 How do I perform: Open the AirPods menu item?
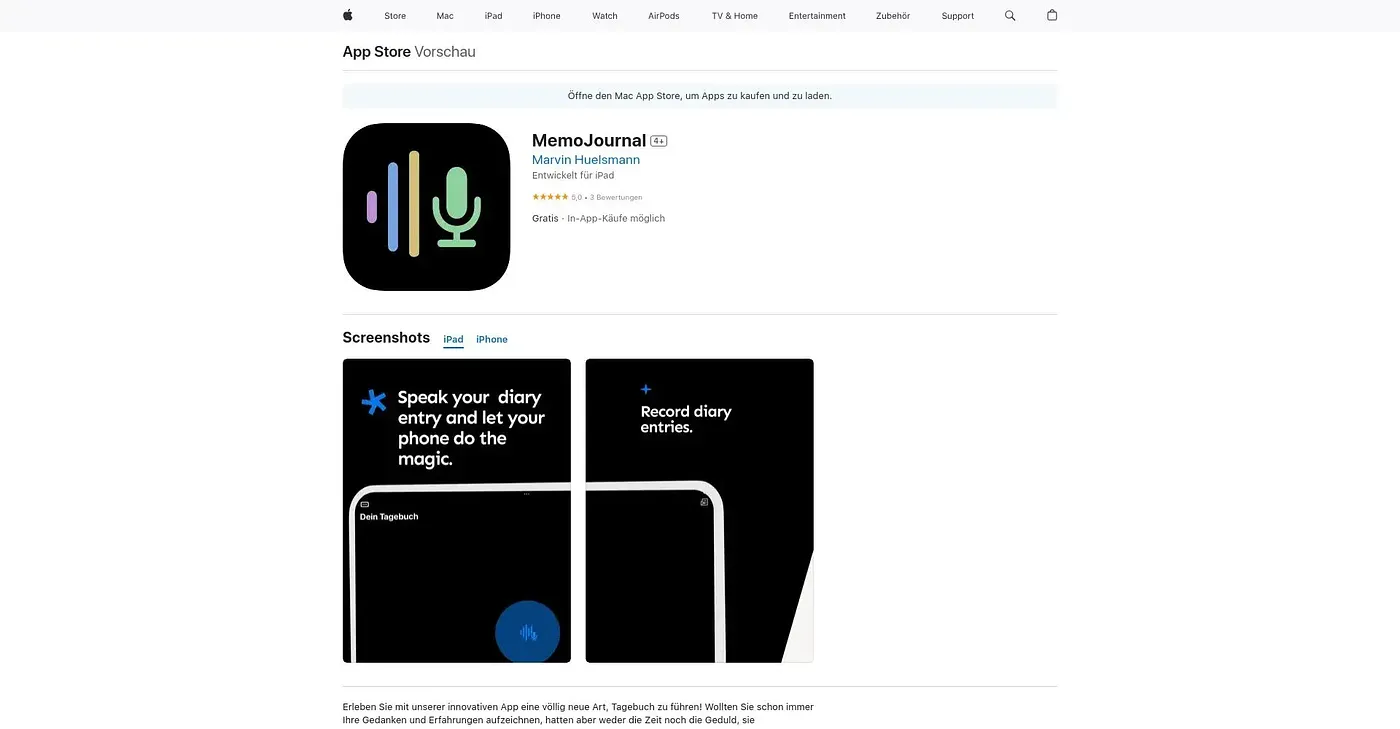click(664, 16)
